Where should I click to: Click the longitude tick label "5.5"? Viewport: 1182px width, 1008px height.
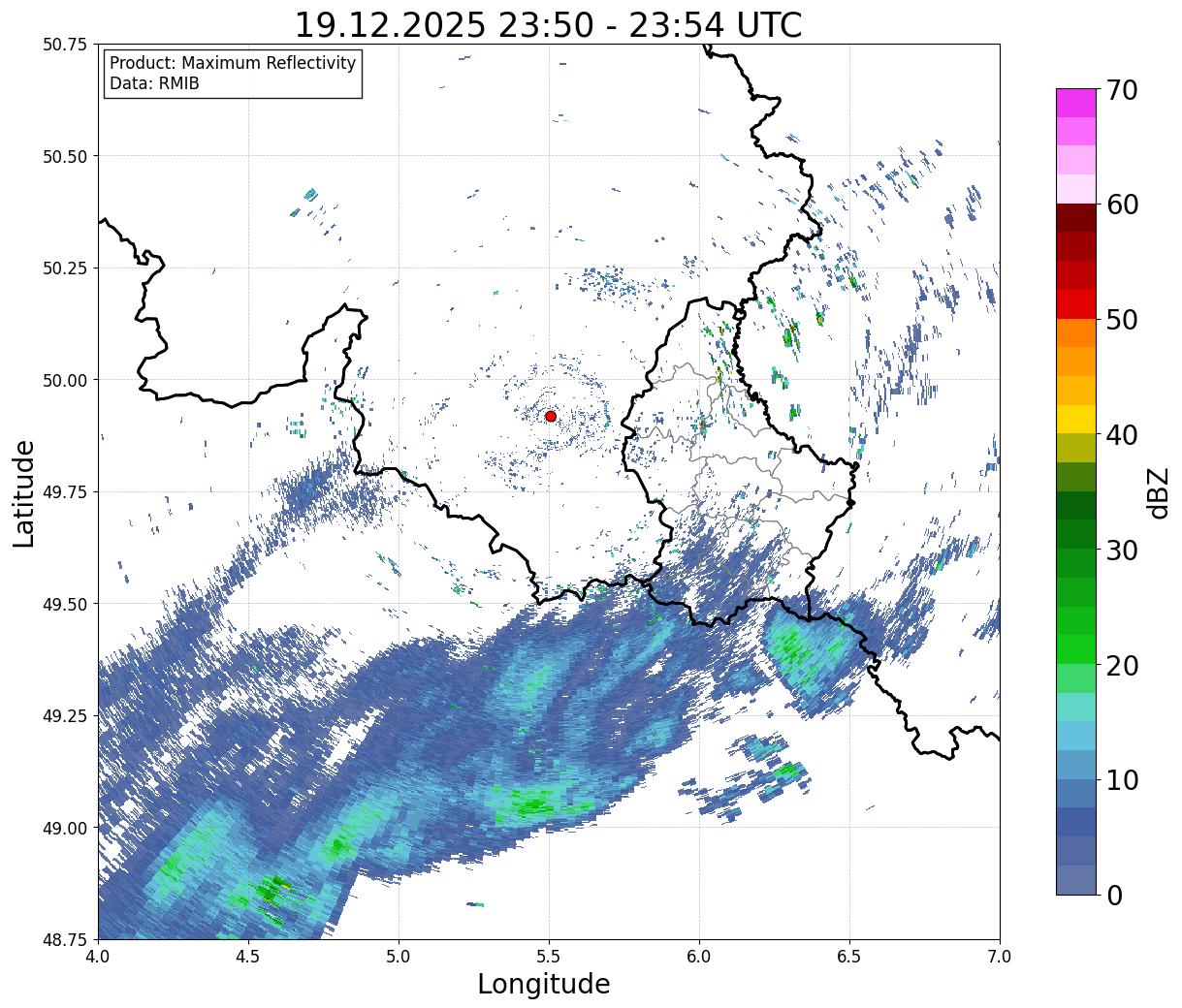(549, 956)
